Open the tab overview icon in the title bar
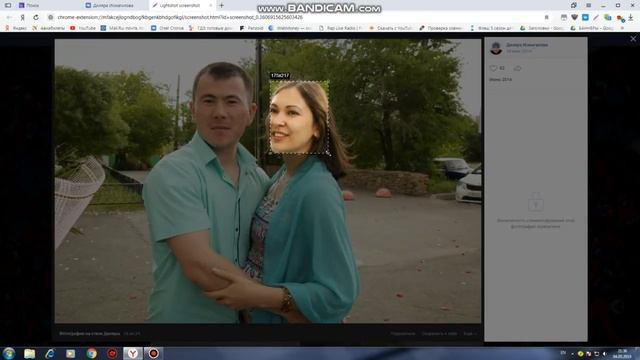Viewport: 640px width, 360px height. click(573, 5)
